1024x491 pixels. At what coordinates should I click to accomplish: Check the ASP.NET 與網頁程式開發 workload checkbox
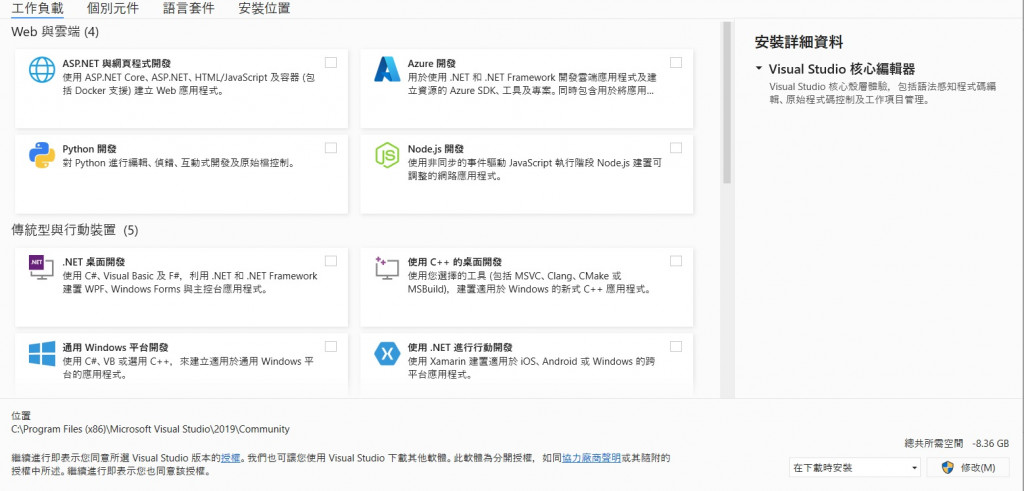pyautogui.click(x=331, y=63)
